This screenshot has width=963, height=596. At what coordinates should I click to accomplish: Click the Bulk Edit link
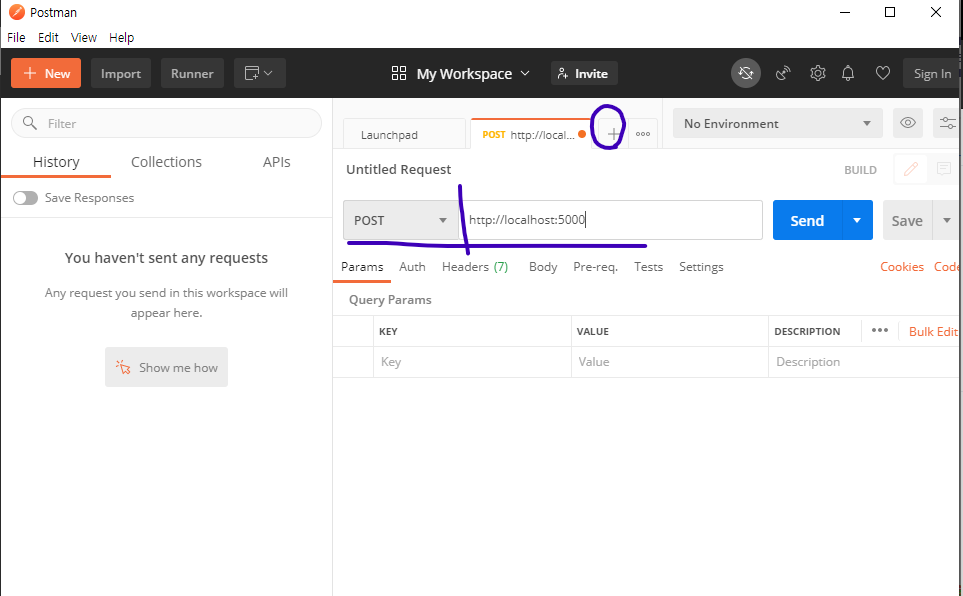pos(933,332)
